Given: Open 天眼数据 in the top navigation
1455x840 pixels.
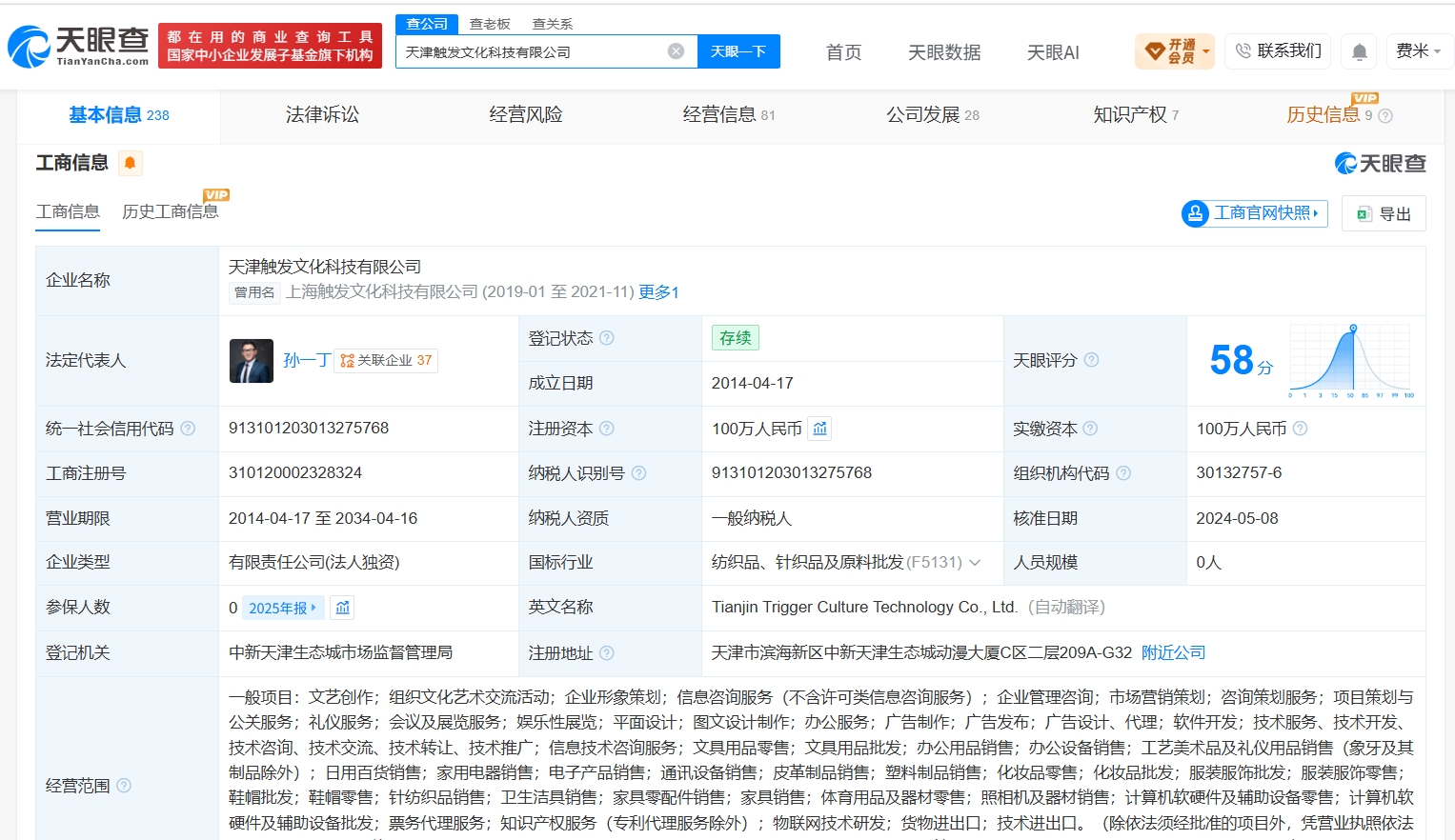Looking at the screenshot, I should point(944,52).
